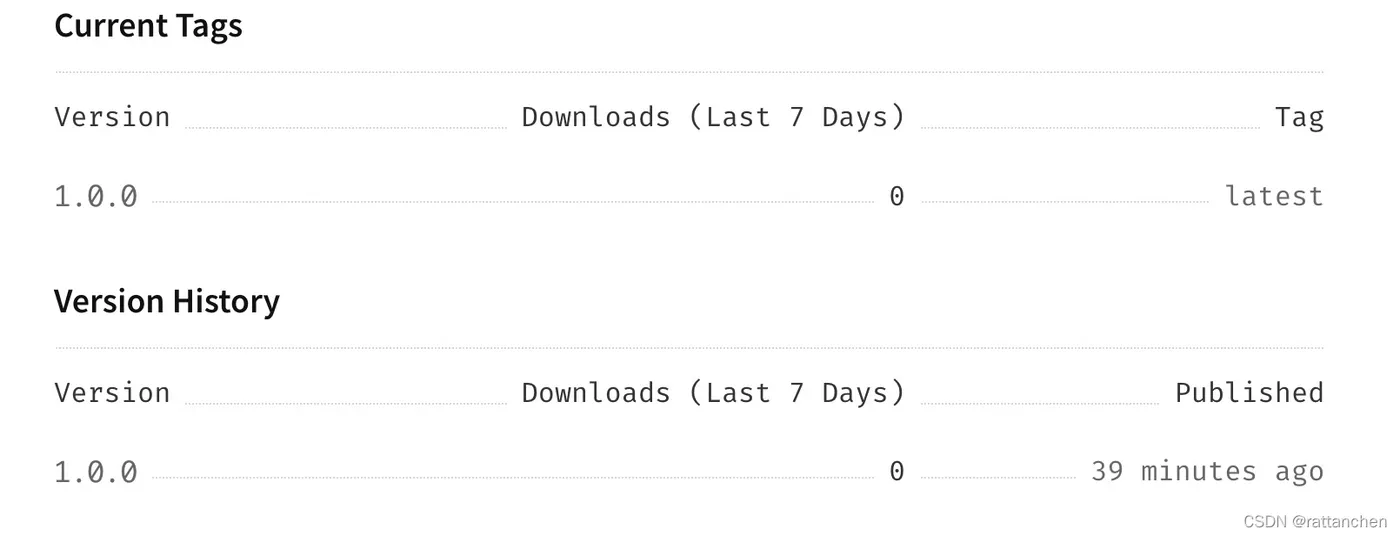Click the CSDN @rattanchen watermark
Image resolution: width=1400 pixels, height=536 pixels.
(x=1314, y=521)
